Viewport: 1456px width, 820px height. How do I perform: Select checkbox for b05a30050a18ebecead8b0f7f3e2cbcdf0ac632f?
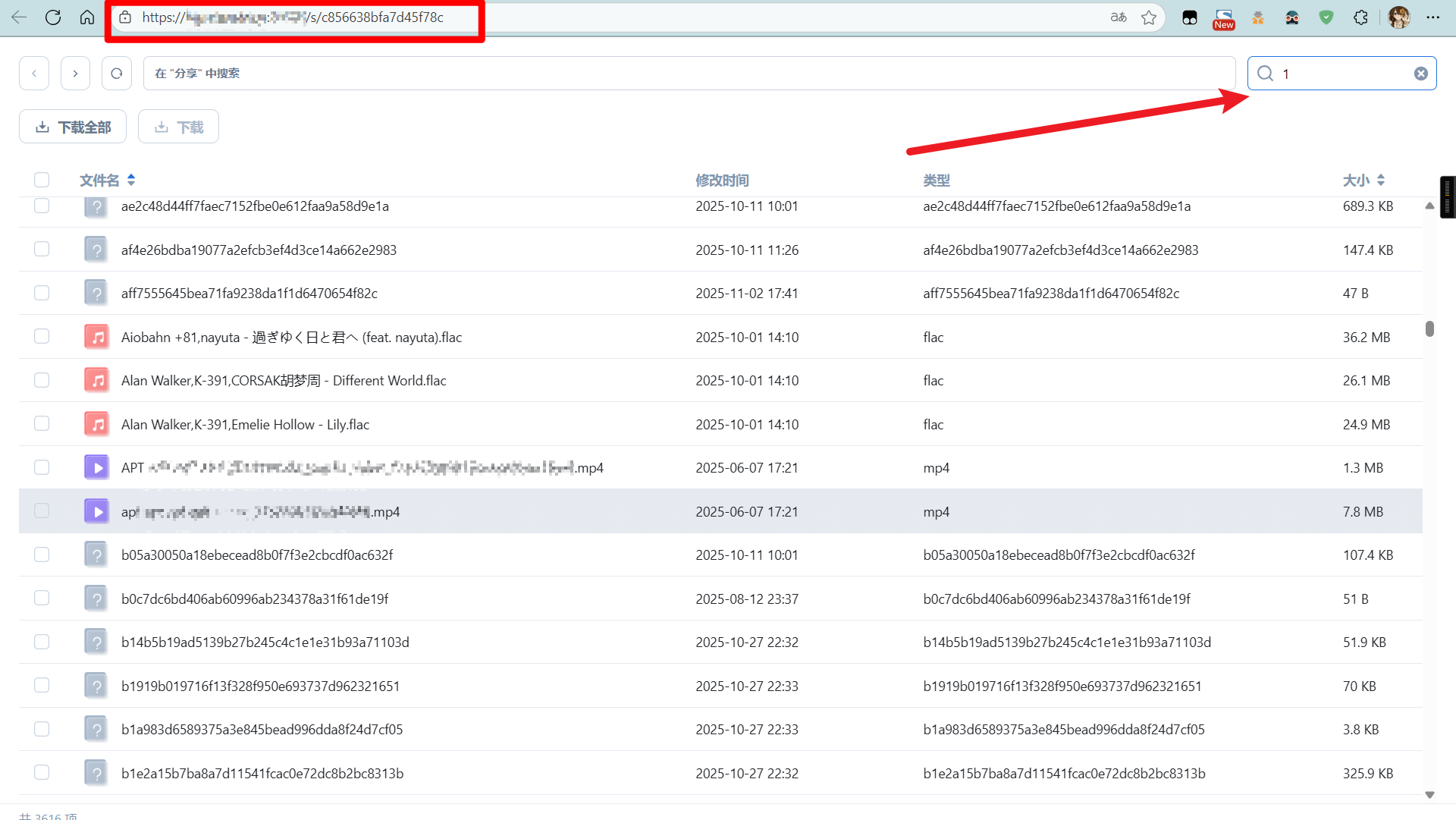42,555
